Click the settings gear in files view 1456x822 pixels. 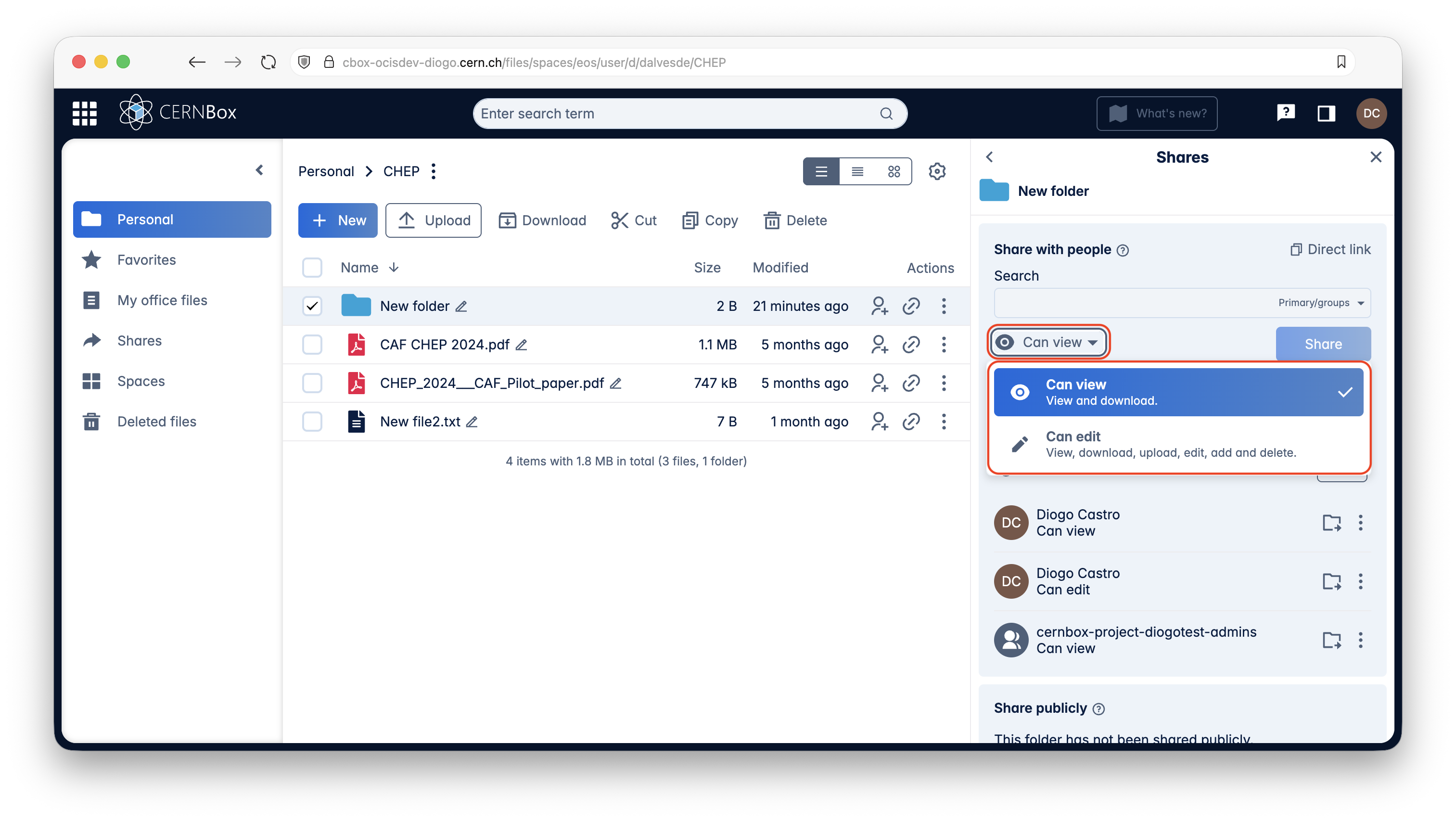tap(936, 171)
